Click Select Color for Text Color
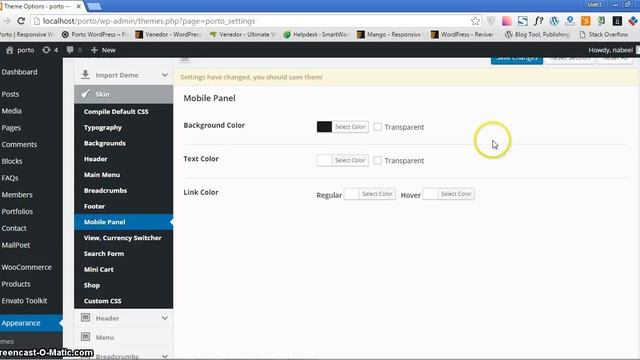 click(x=350, y=160)
